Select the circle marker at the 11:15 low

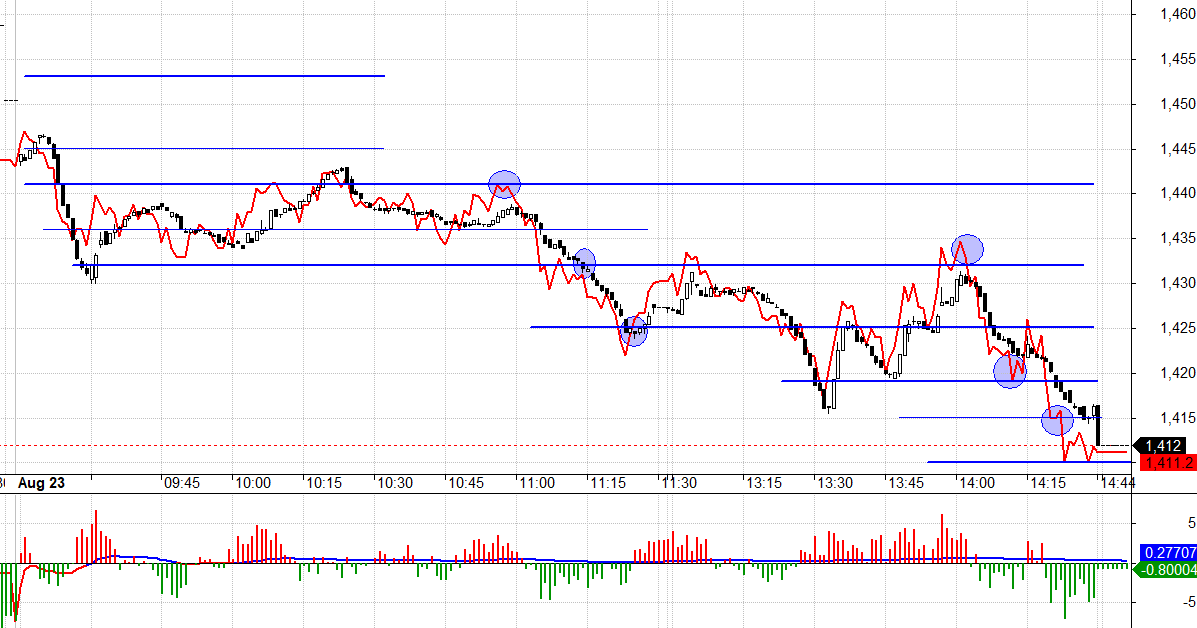click(x=633, y=331)
